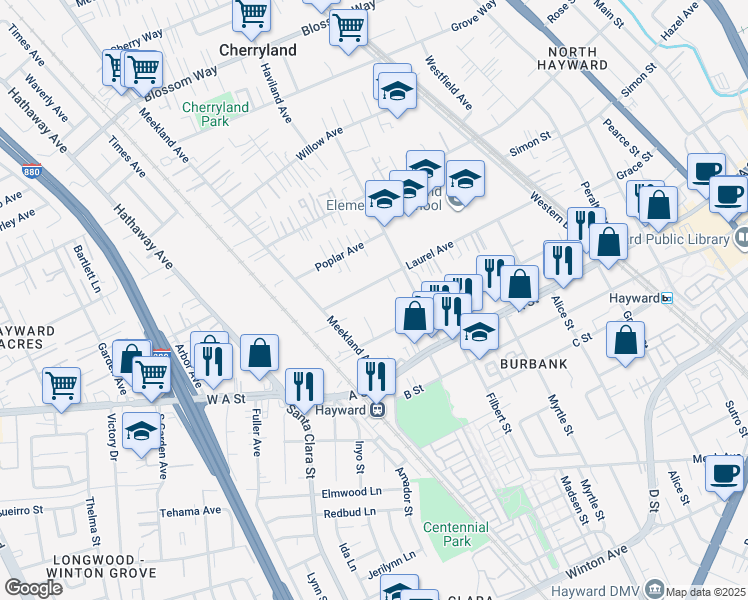Click the Hayward train station icon

pyautogui.click(x=377, y=410)
